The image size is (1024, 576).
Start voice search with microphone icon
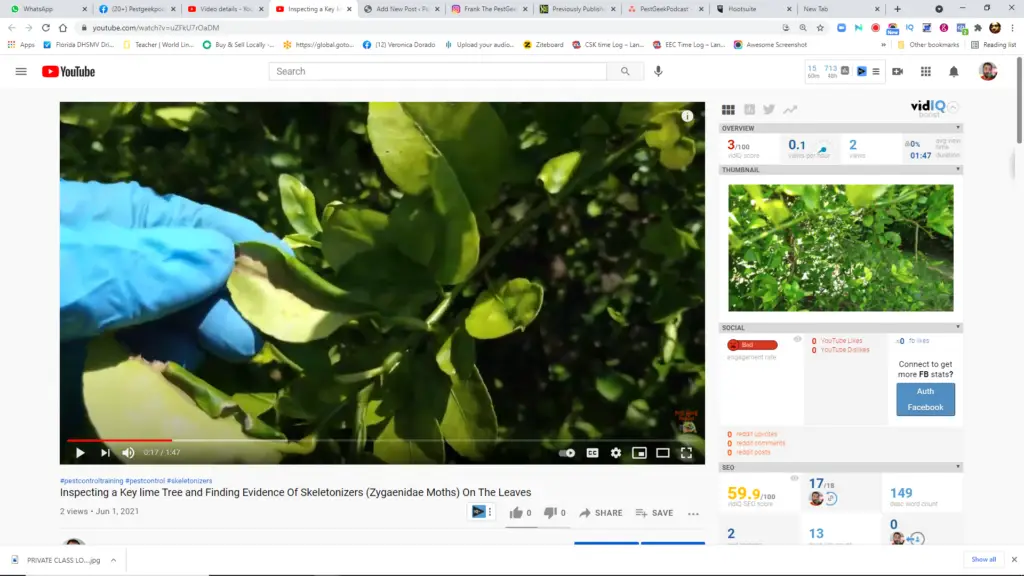[658, 71]
